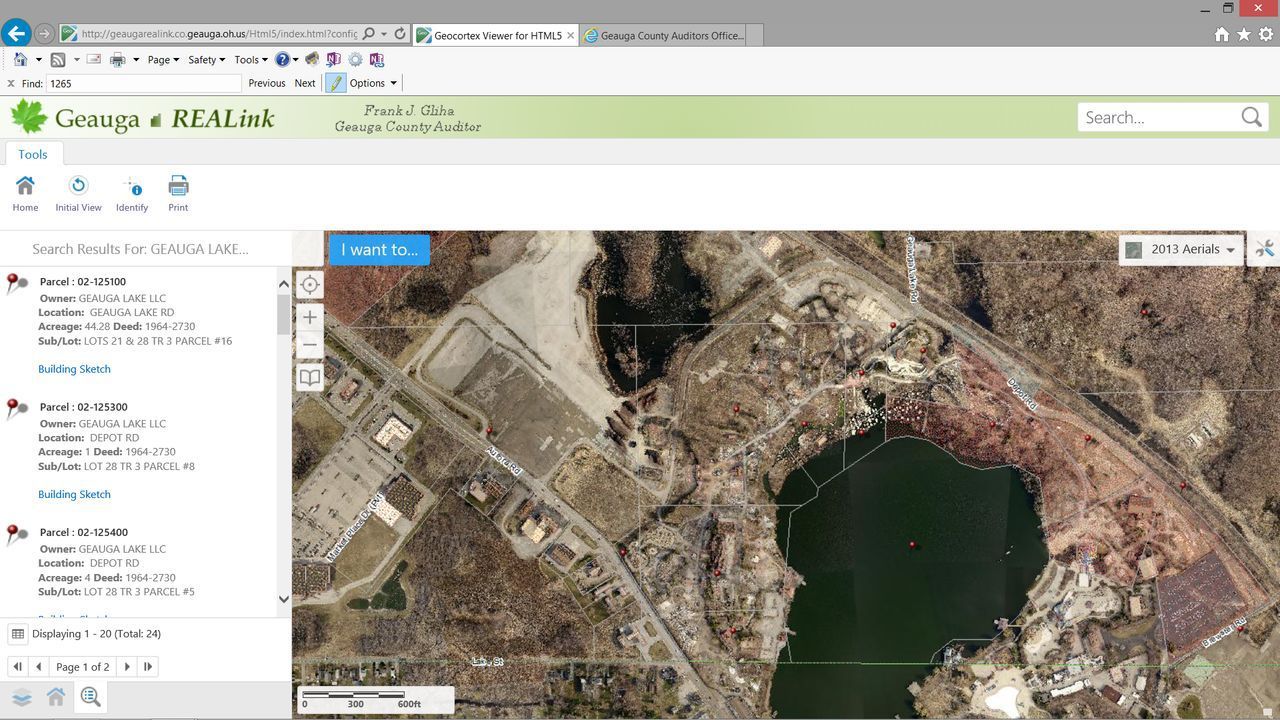
Task: Click the REALink Search box
Action: [1158, 117]
